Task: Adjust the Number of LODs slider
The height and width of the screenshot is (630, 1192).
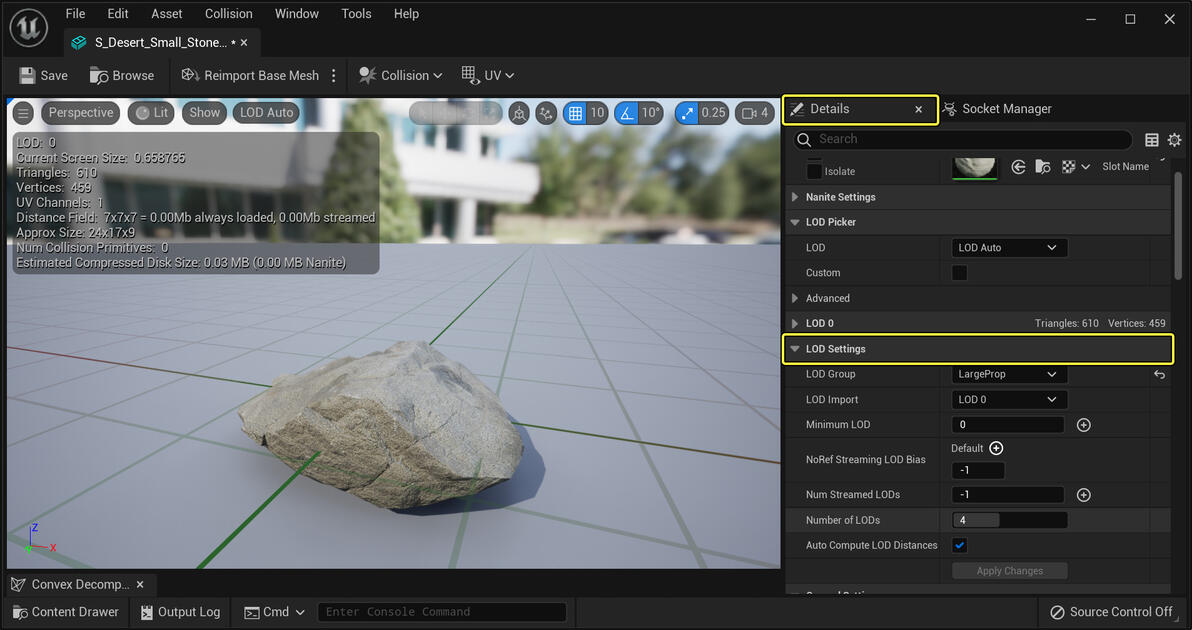Action: (x=1008, y=520)
